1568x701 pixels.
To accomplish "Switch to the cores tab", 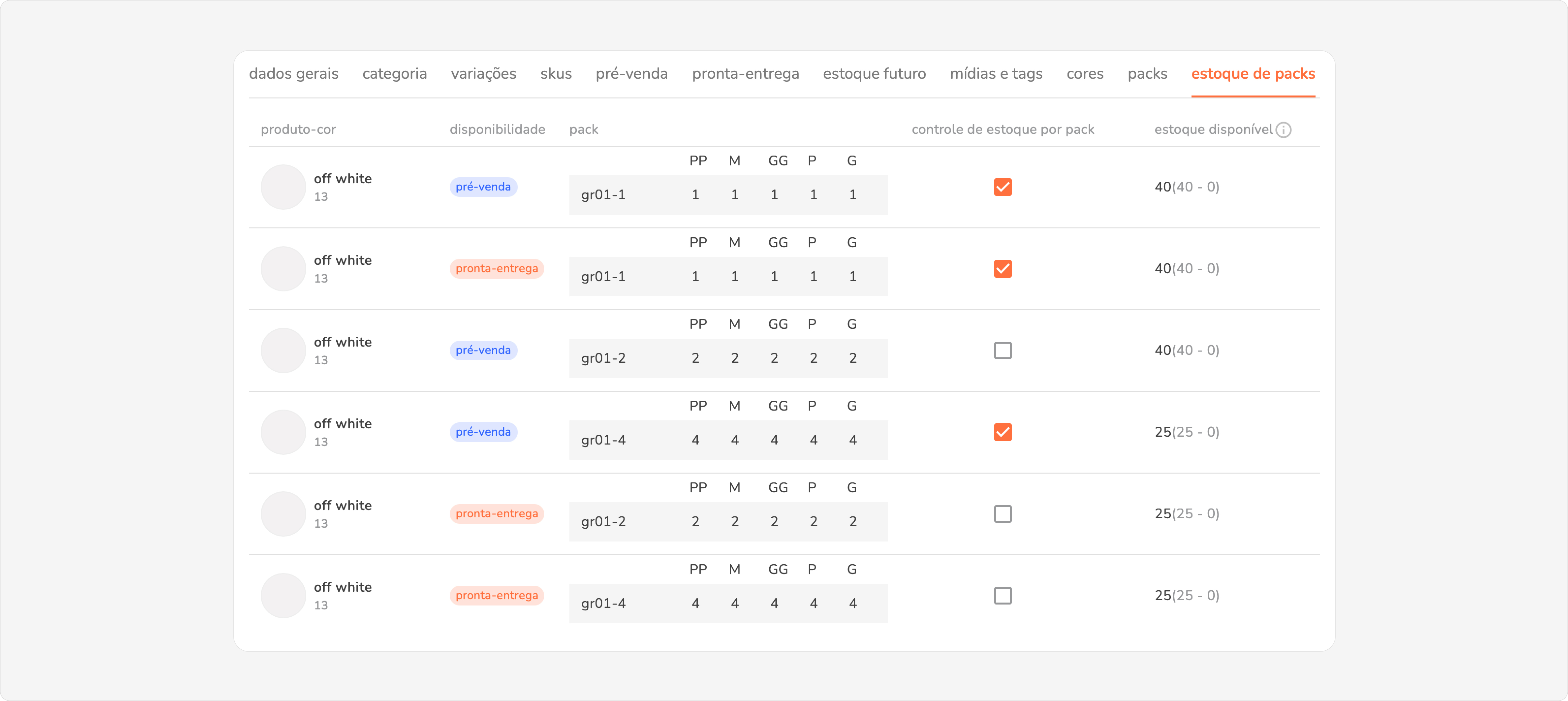I will click(x=1085, y=74).
